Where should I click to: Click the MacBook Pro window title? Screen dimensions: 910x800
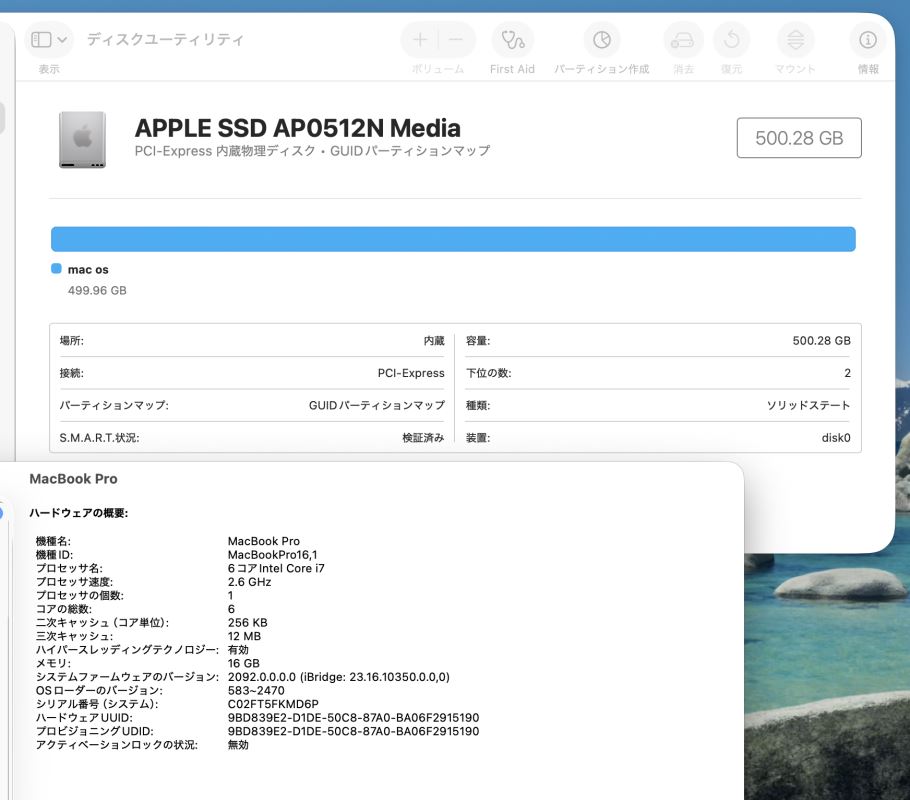(x=73, y=479)
